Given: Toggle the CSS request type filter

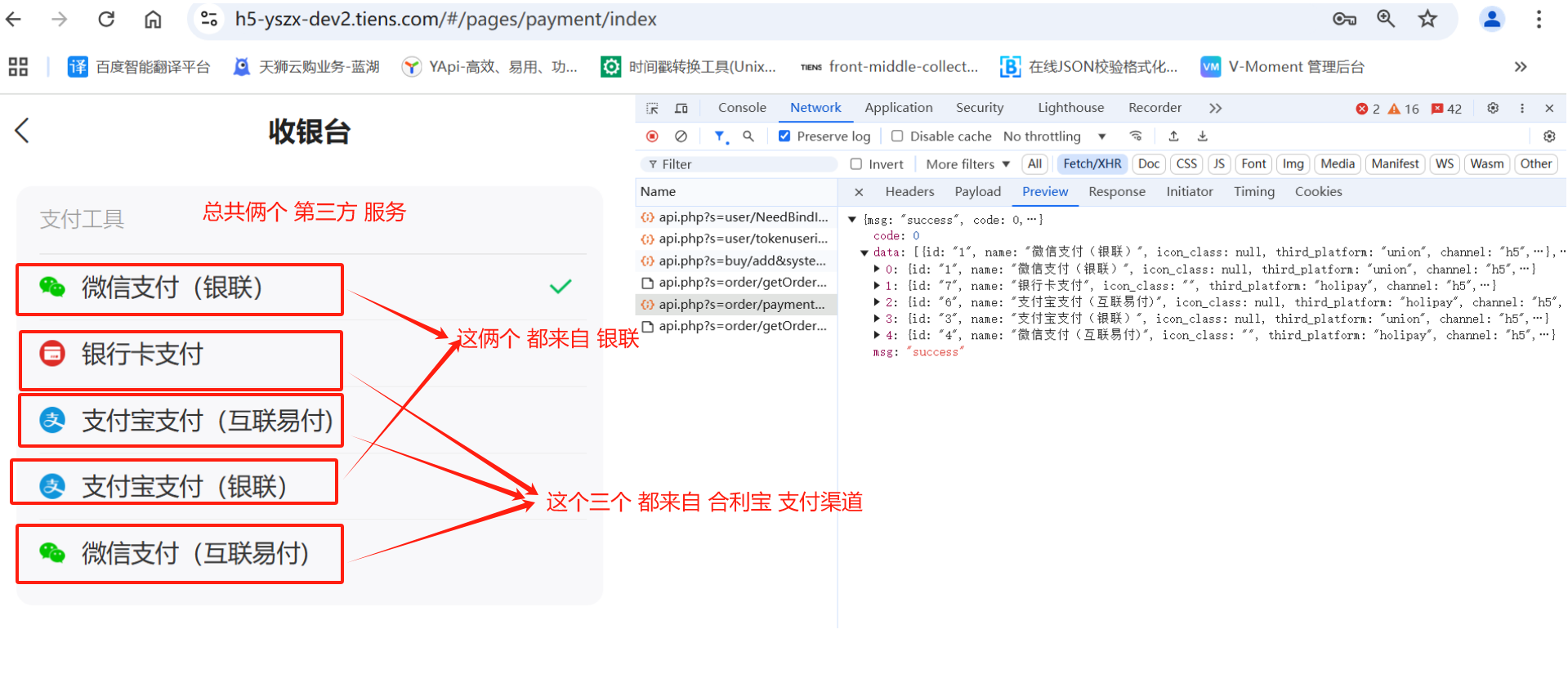Looking at the screenshot, I should pos(1186,164).
